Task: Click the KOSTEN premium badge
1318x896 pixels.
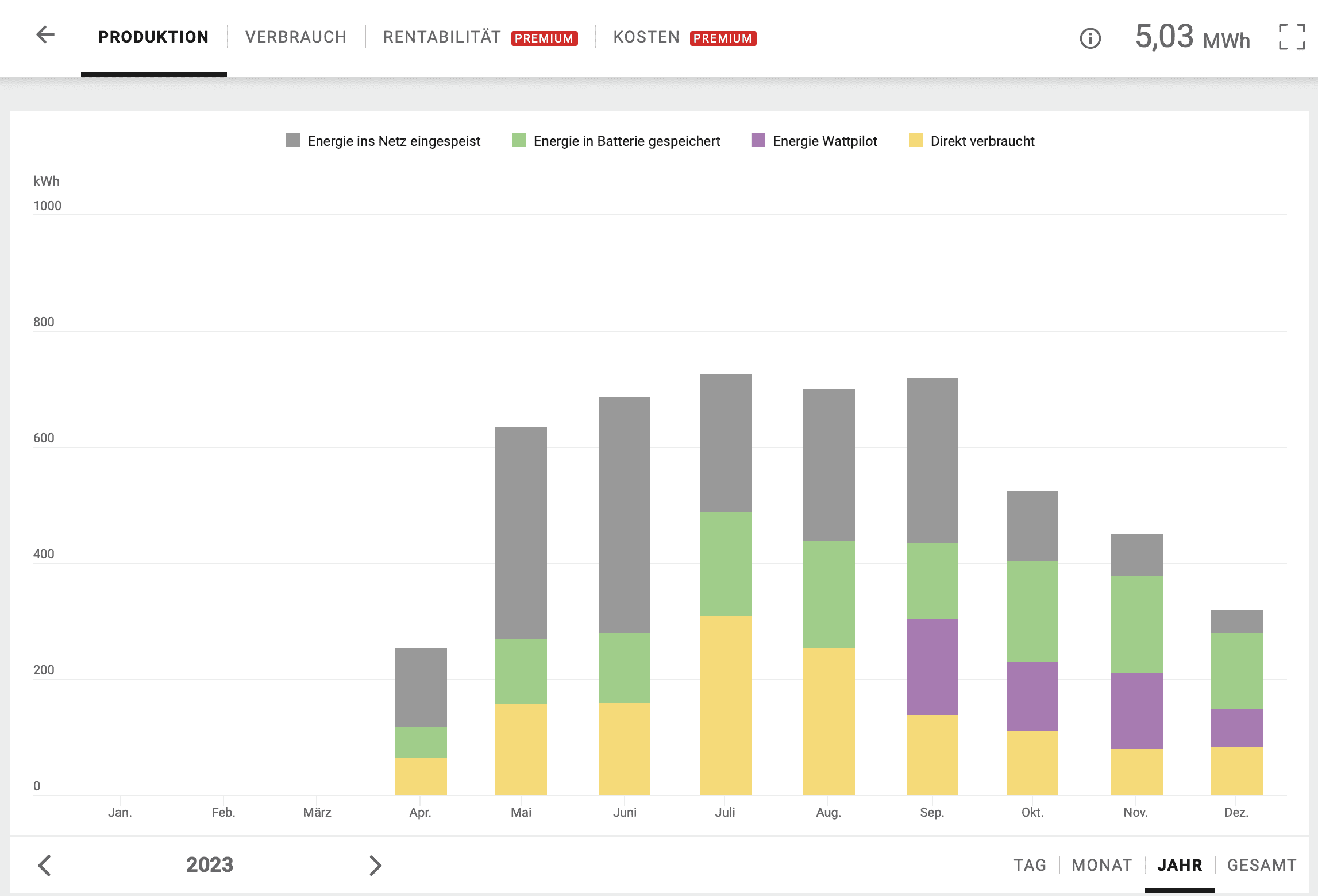Action: coord(723,38)
